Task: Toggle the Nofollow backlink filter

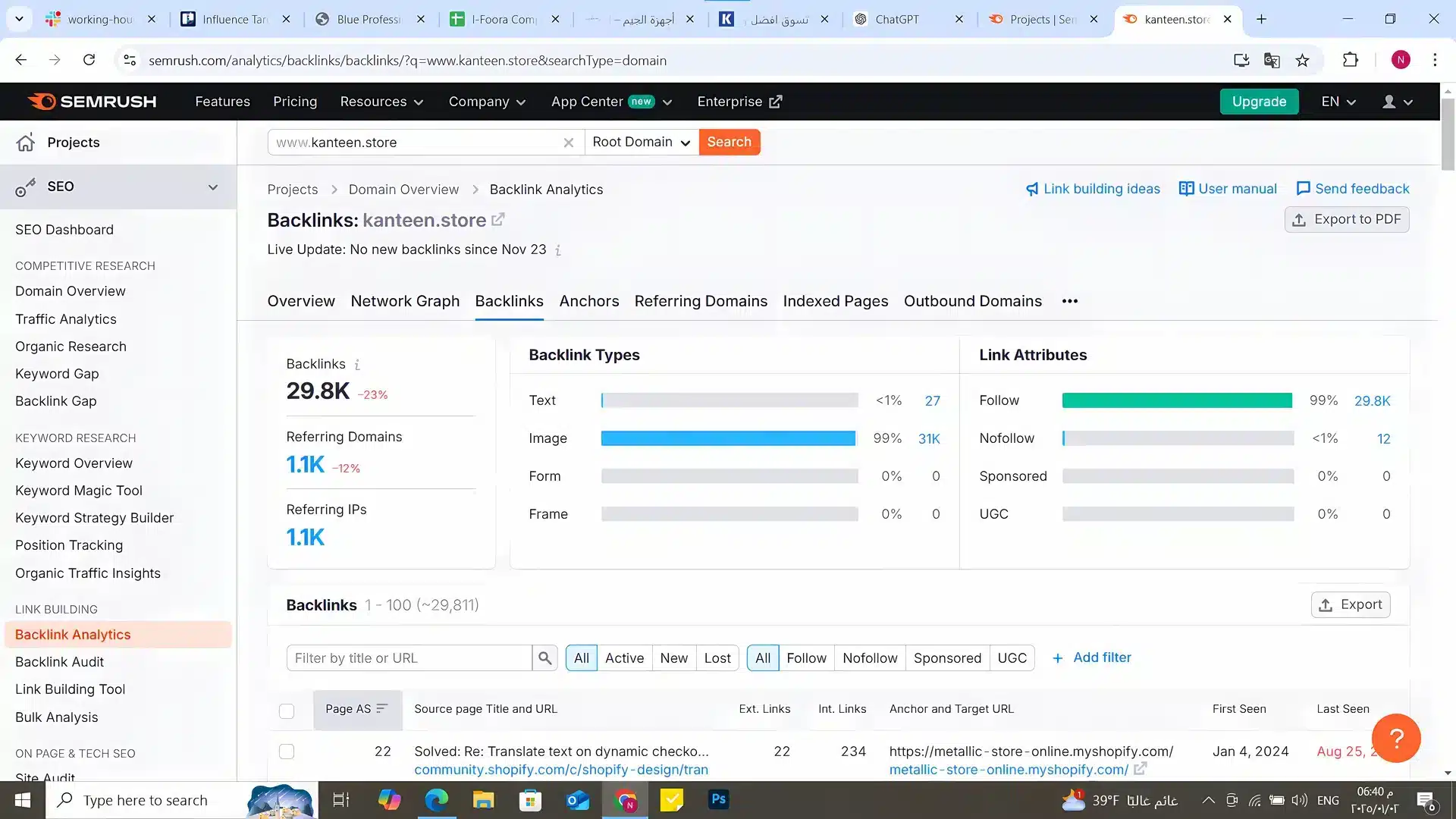Action: click(869, 657)
